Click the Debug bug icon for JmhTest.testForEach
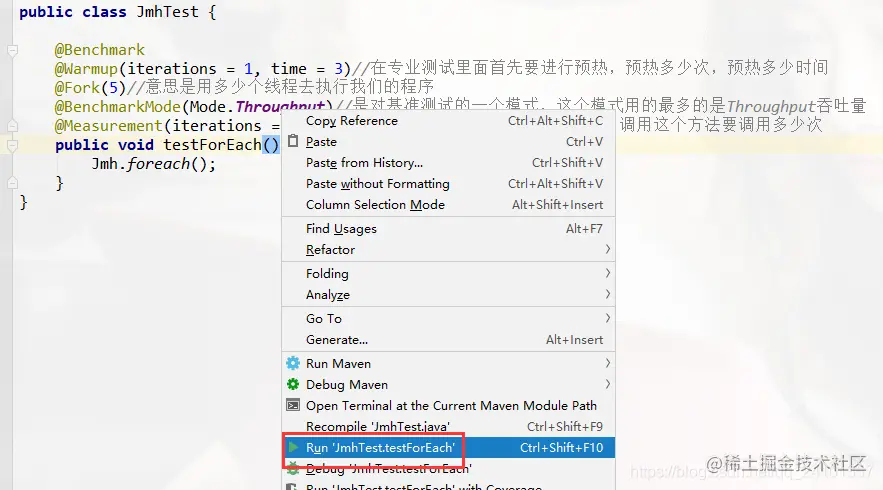 293,467
